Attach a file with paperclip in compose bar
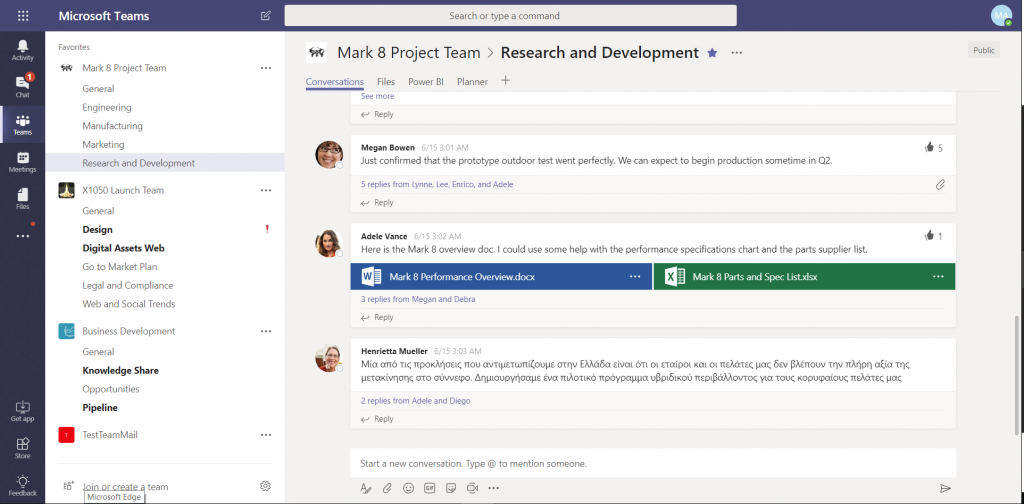The image size is (1024, 504). [x=387, y=488]
